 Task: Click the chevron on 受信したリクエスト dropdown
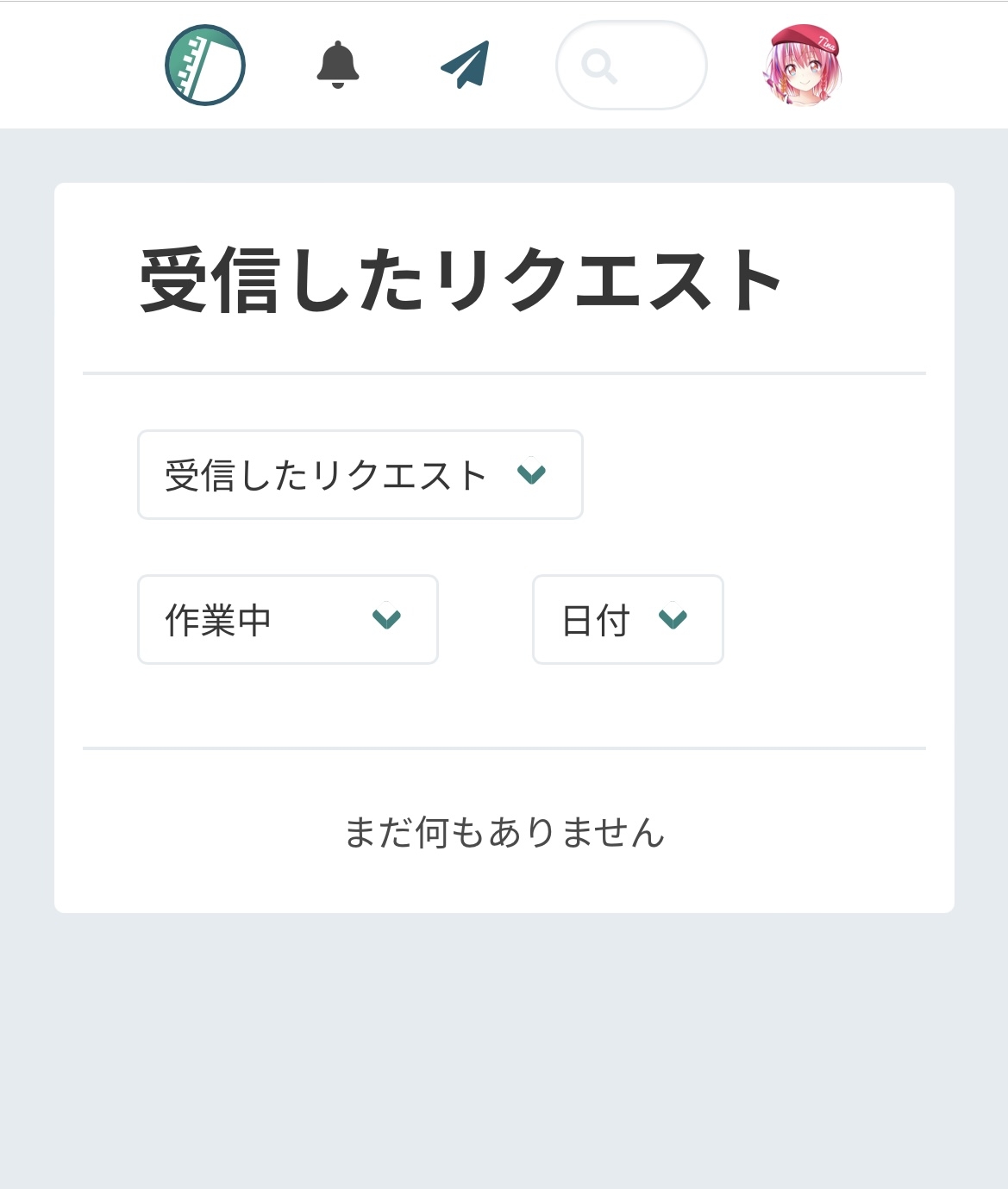click(531, 474)
